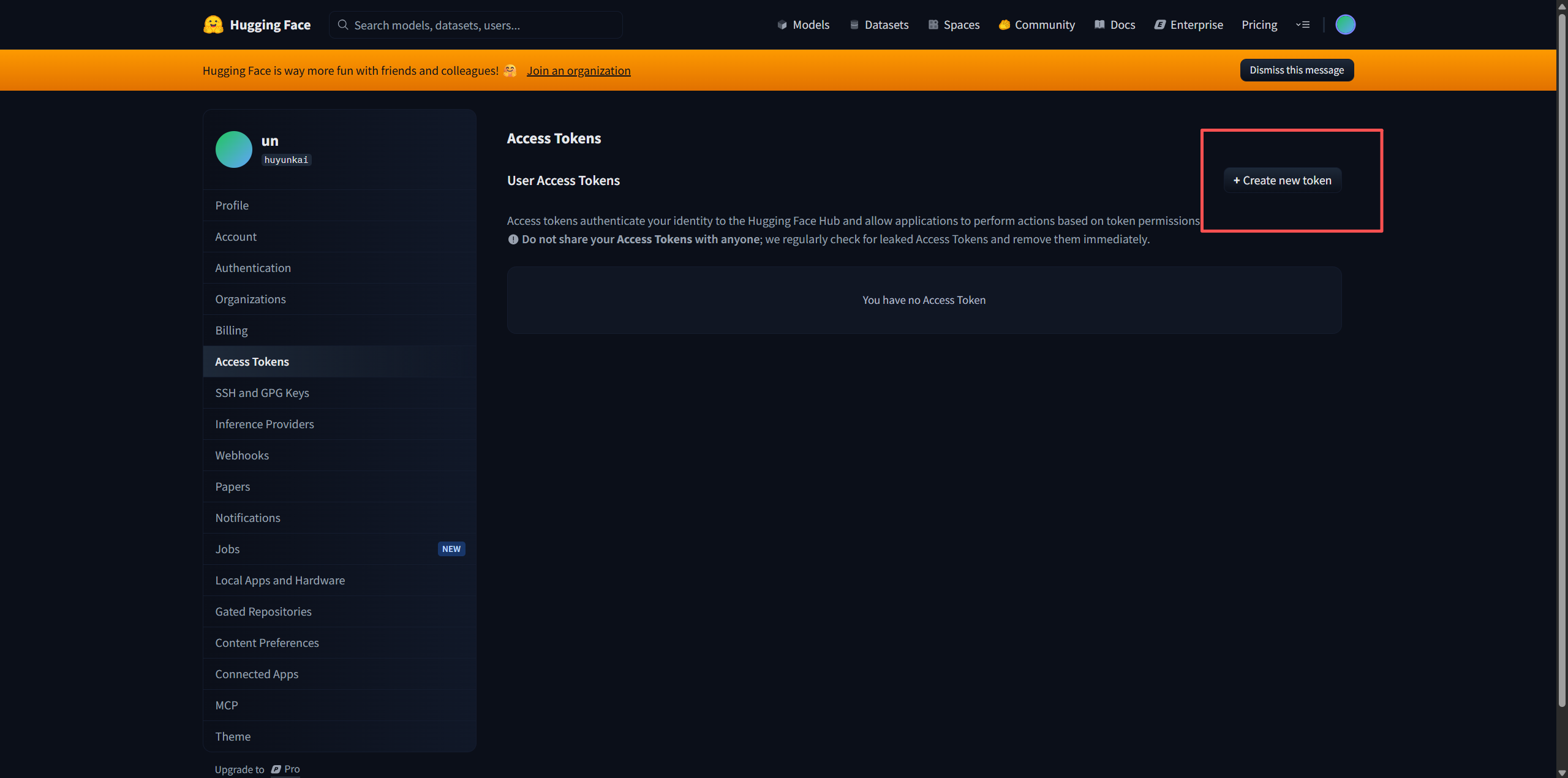Dismiss the orange banner message
The height and width of the screenshot is (778, 1568).
1297,70
